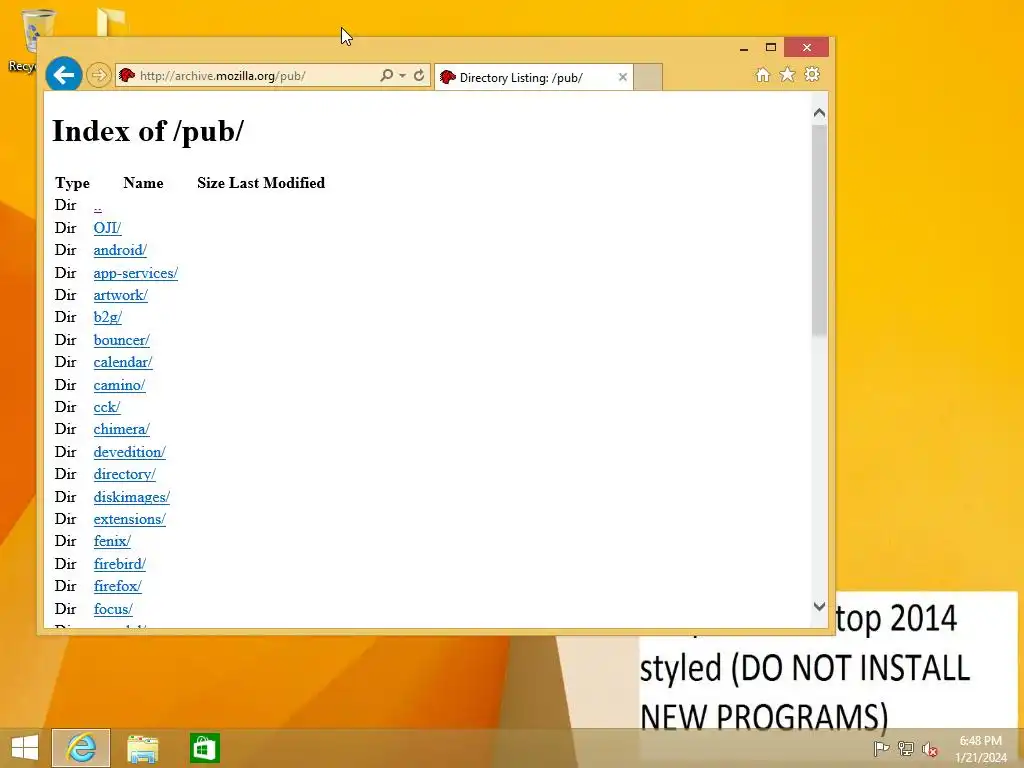The width and height of the screenshot is (1024, 768).
Task: Open the diskimages/ directory link
Action: (132, 497)
